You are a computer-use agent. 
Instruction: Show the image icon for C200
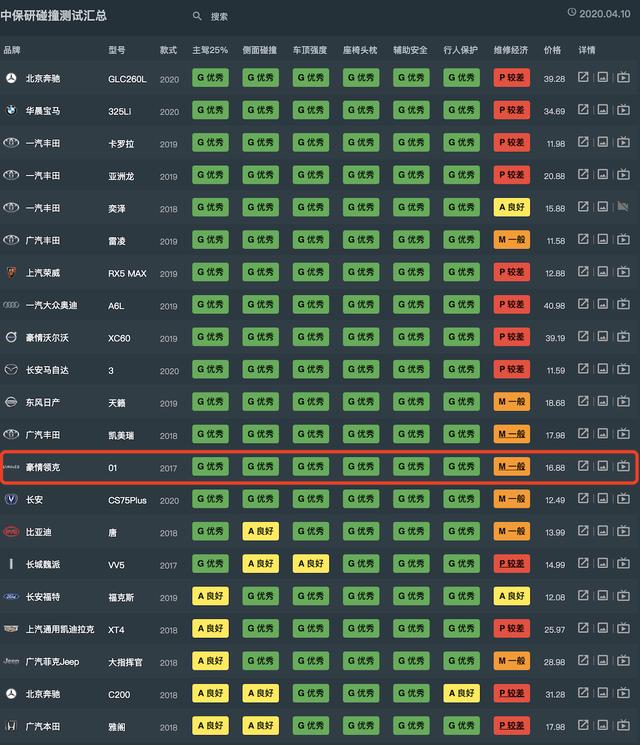[602, 693]
